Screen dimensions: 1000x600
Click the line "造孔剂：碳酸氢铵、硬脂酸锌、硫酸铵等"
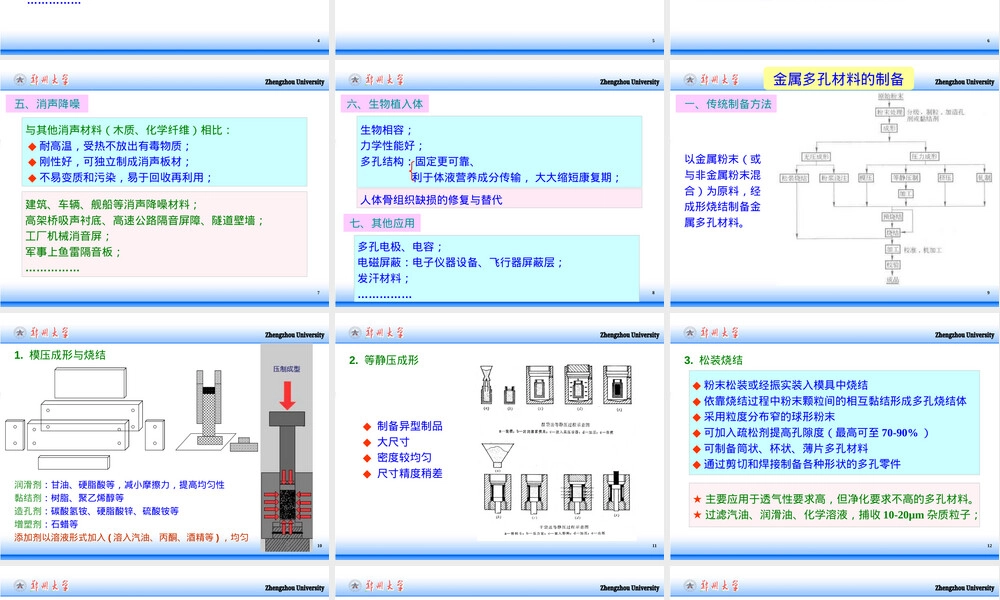coord(96,511)
